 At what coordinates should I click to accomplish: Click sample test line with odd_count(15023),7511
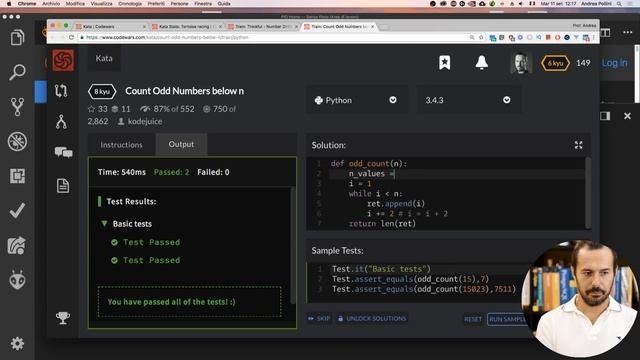tap(424, 289)
